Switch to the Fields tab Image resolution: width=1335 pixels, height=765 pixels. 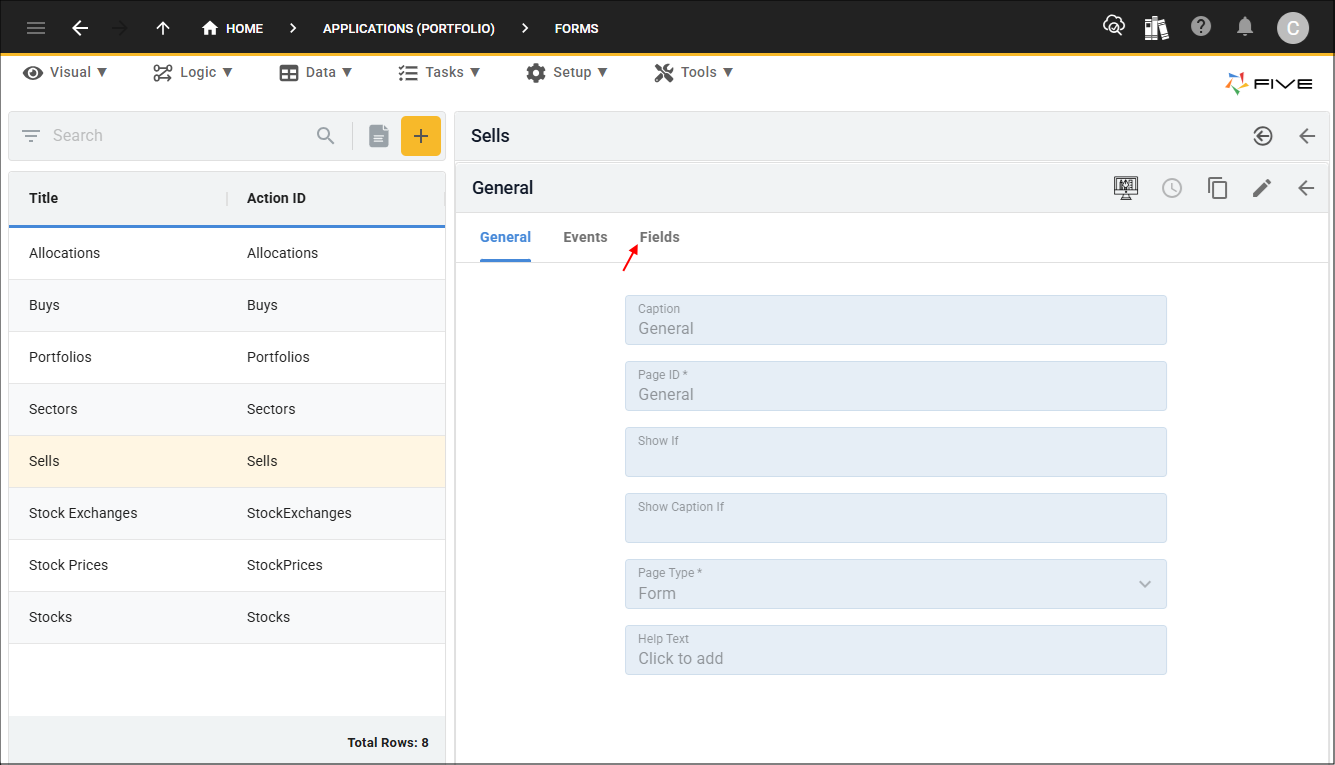(x=659, y=238)
